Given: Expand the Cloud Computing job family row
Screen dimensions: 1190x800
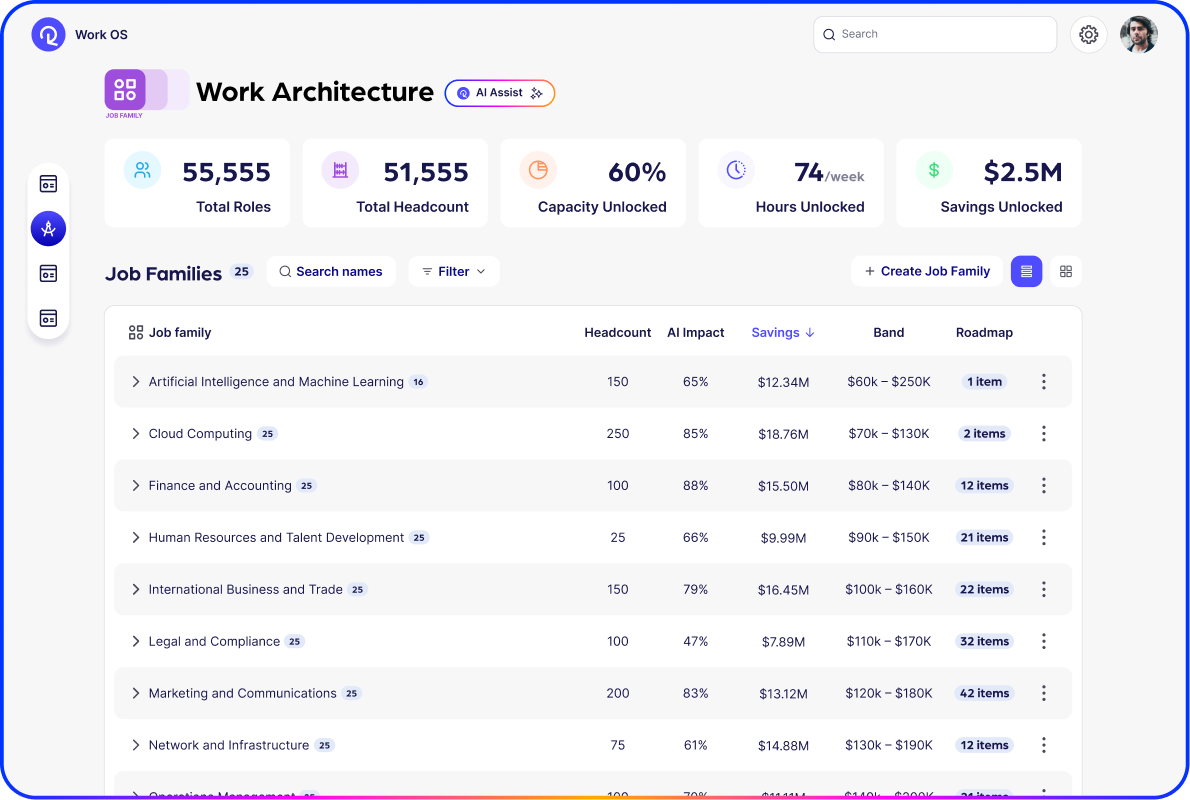Looking at the screenshot, I should click(x=136, y=433).
